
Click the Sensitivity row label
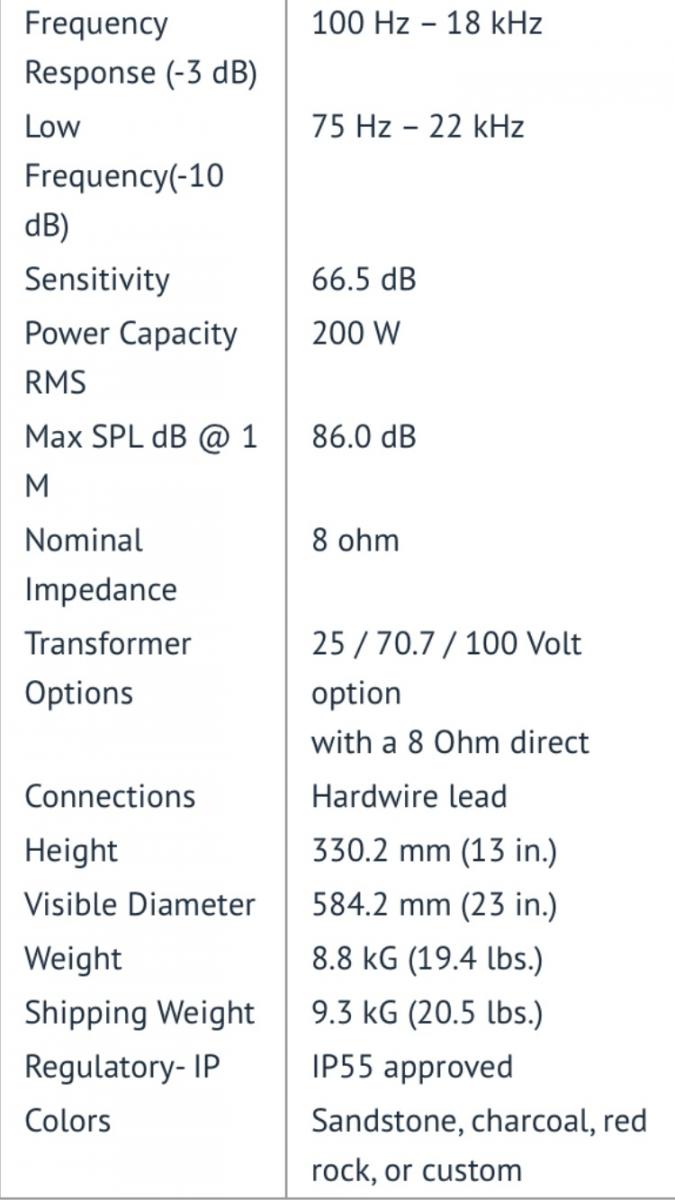[97, 280]
